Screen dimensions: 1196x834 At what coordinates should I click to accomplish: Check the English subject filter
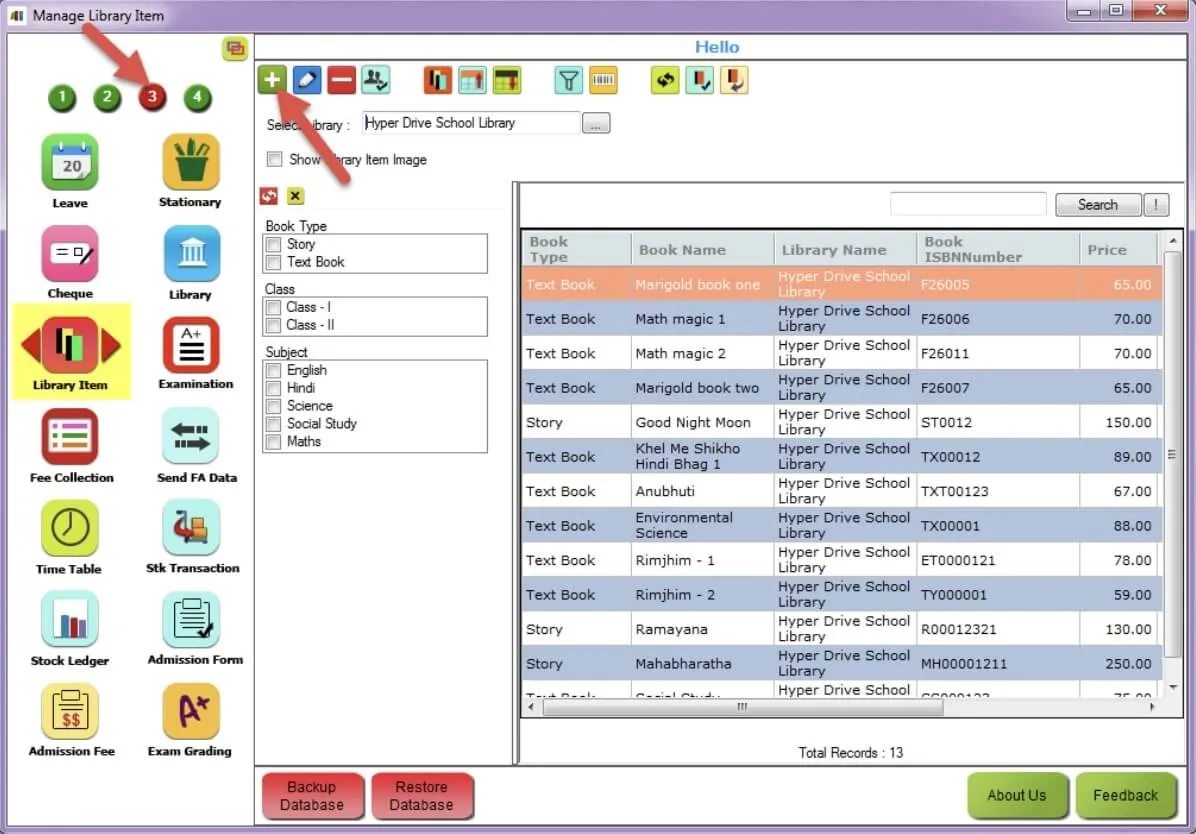(x=273, y=370)
